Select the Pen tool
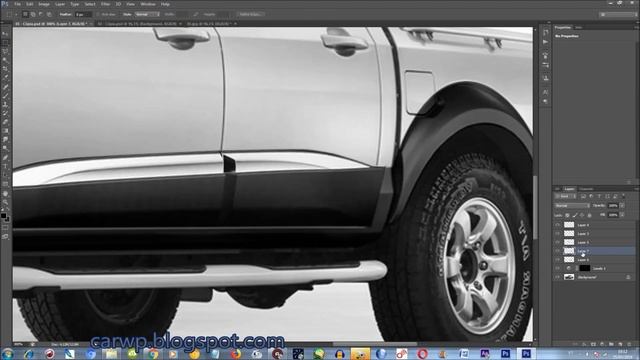Image resolution: width=640 pixels, height=360 pixels. tap(5, 158)
